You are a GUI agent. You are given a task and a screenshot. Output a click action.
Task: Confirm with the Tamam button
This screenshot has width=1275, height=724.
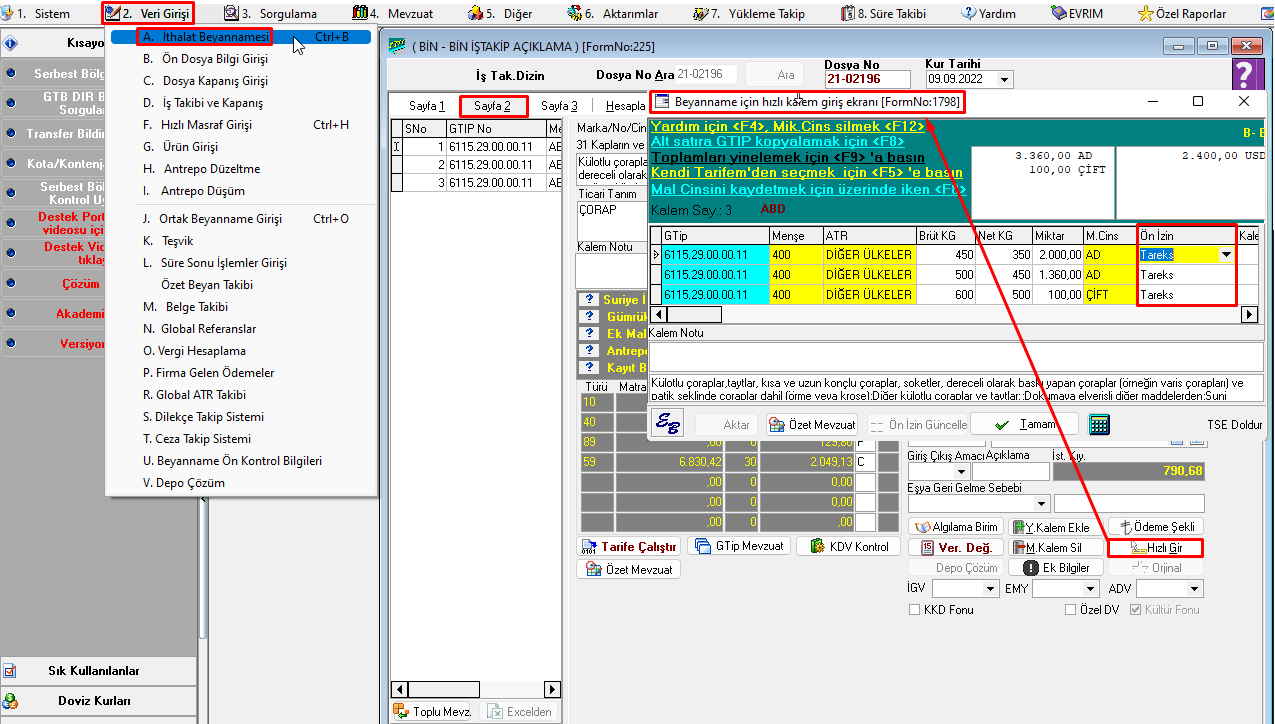[1025, 424]
